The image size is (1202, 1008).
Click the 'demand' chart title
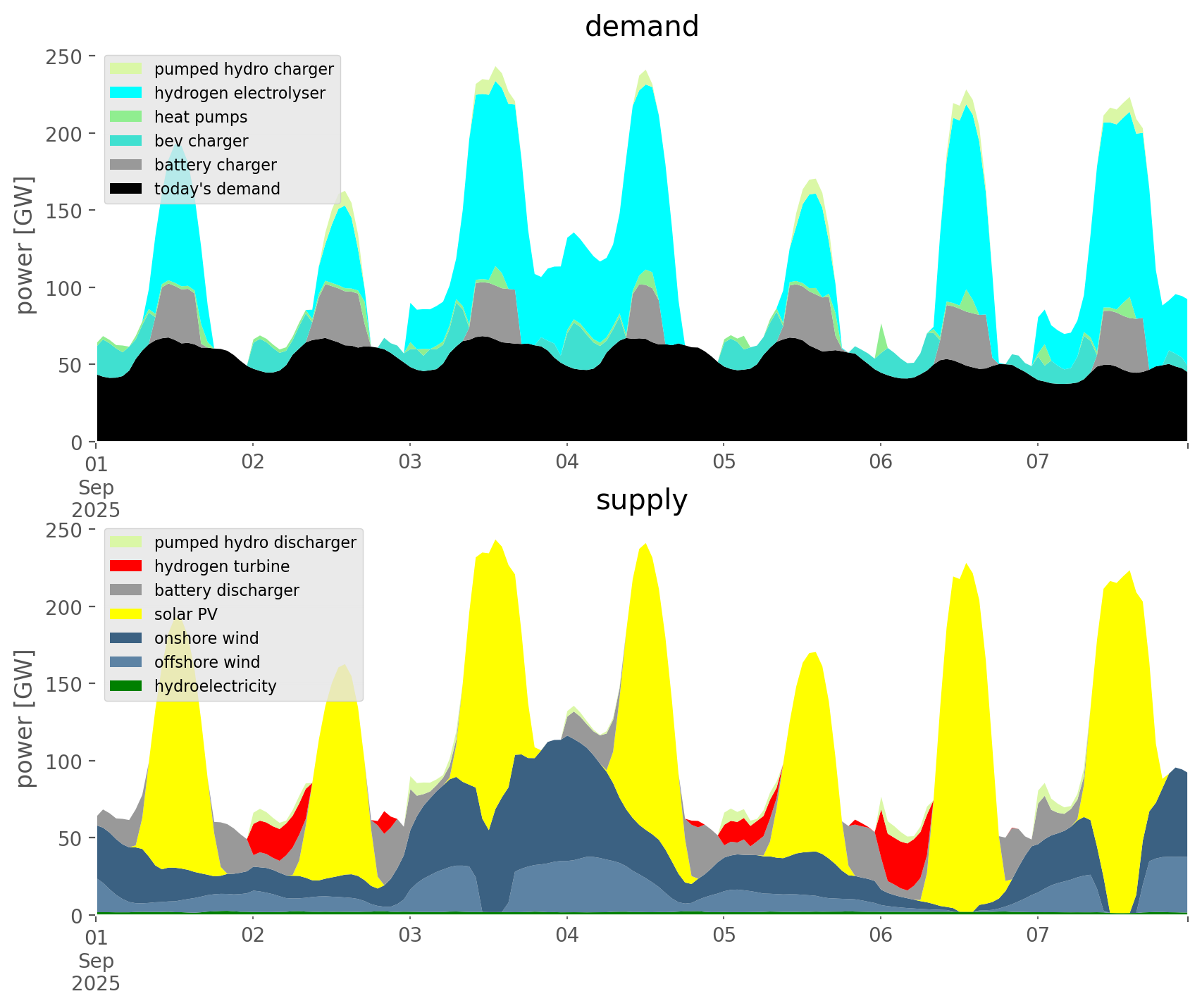(x=641, y=27)
